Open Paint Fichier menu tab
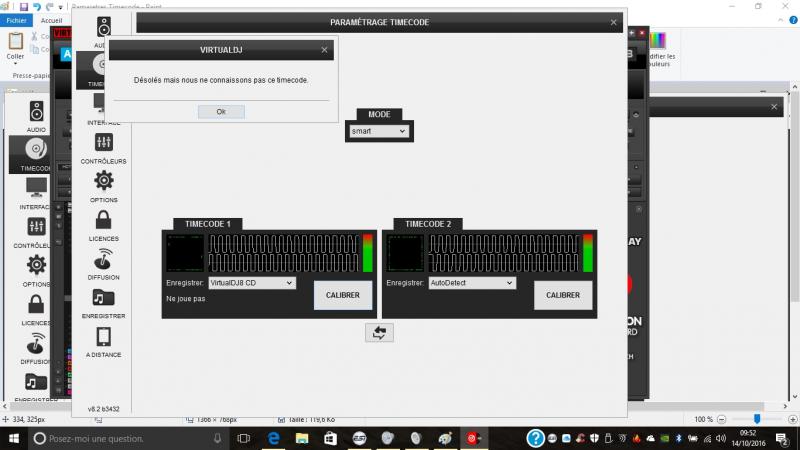The width and height of the screenshot is (800, 450). [x=16, y=20]
